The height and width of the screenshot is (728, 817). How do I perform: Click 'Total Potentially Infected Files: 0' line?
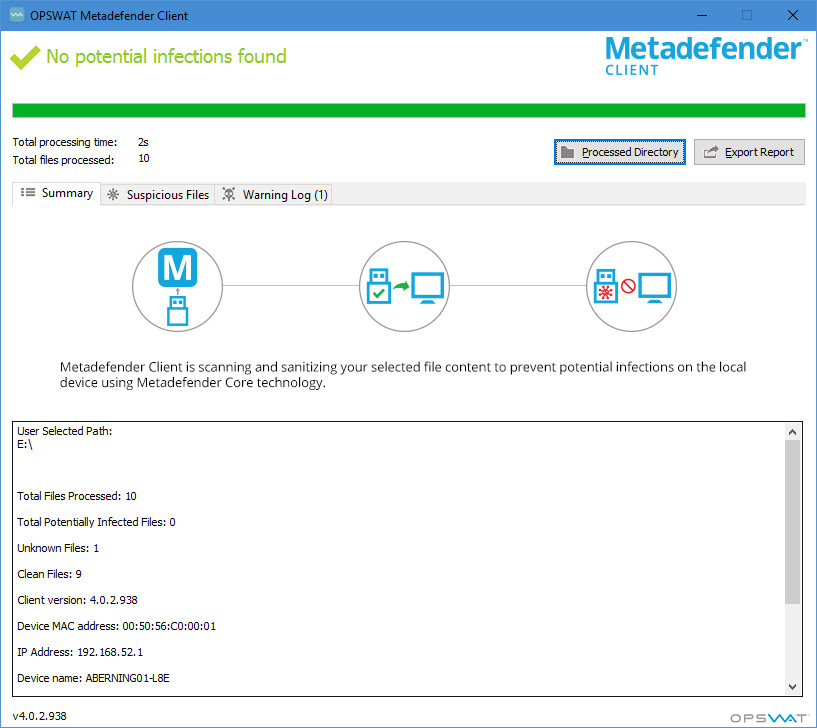point(96,522)
